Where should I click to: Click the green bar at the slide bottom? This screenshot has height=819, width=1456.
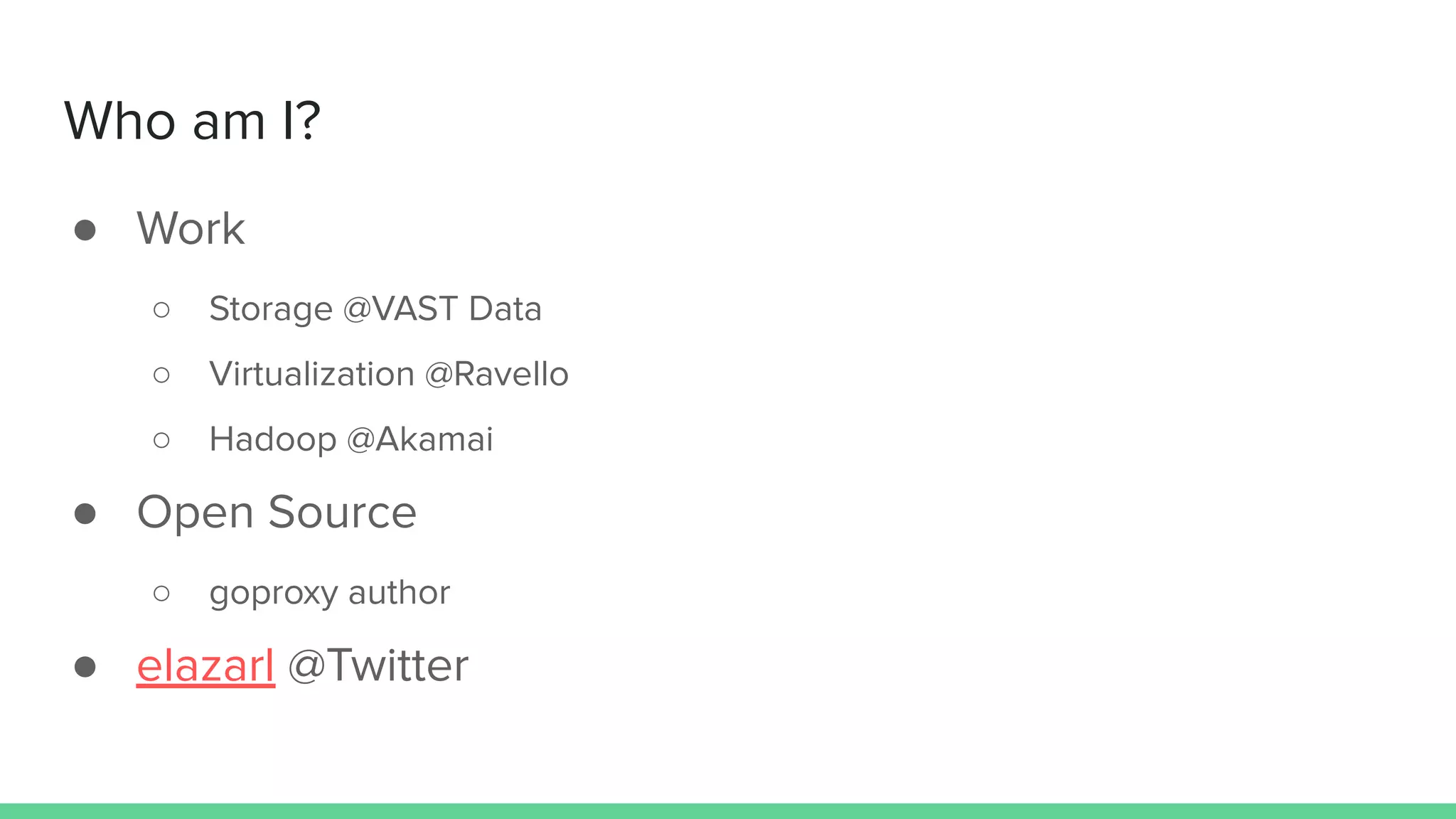[x=728, y=810]
